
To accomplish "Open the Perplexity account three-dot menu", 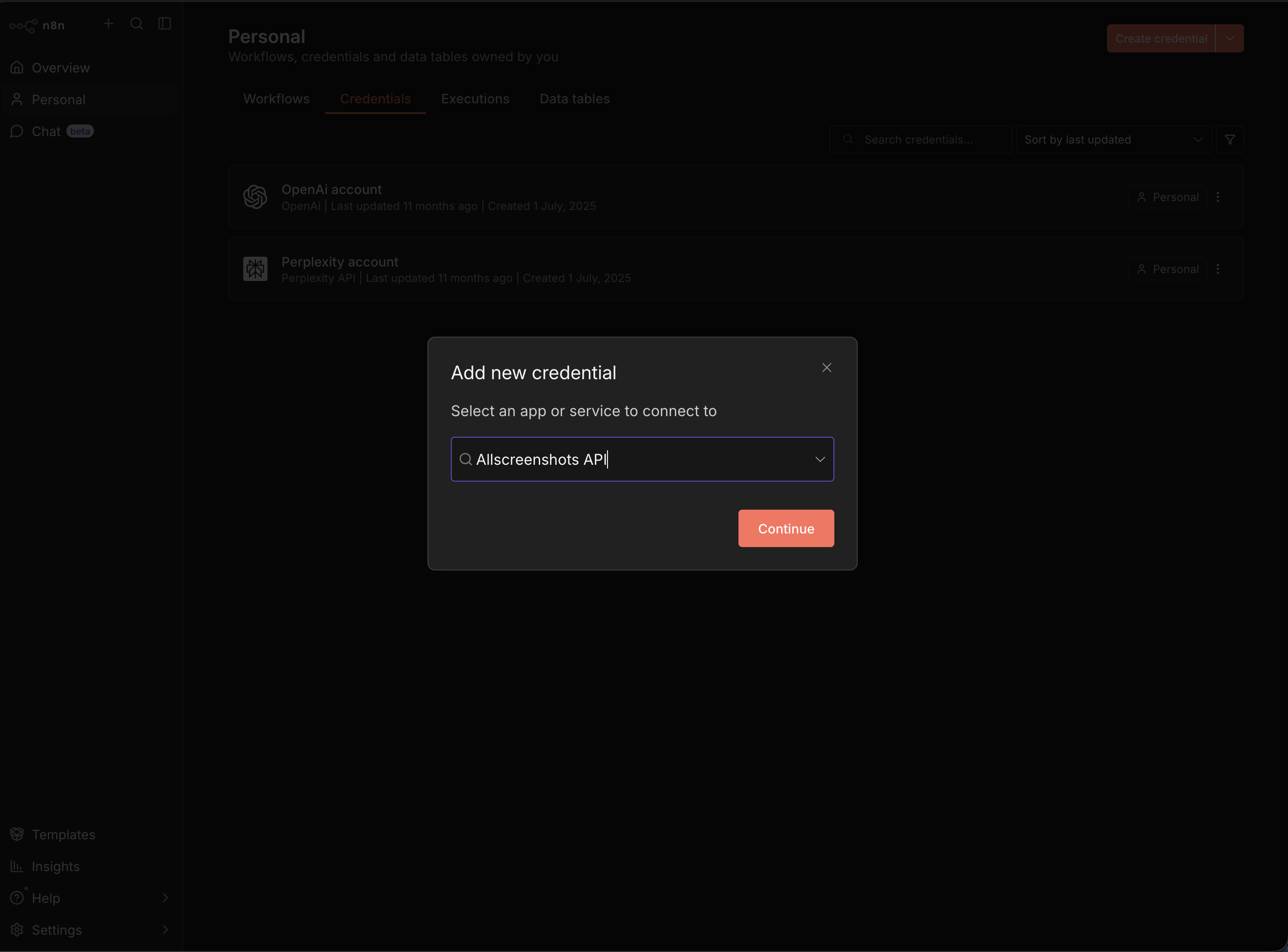I will [1218, 269].
